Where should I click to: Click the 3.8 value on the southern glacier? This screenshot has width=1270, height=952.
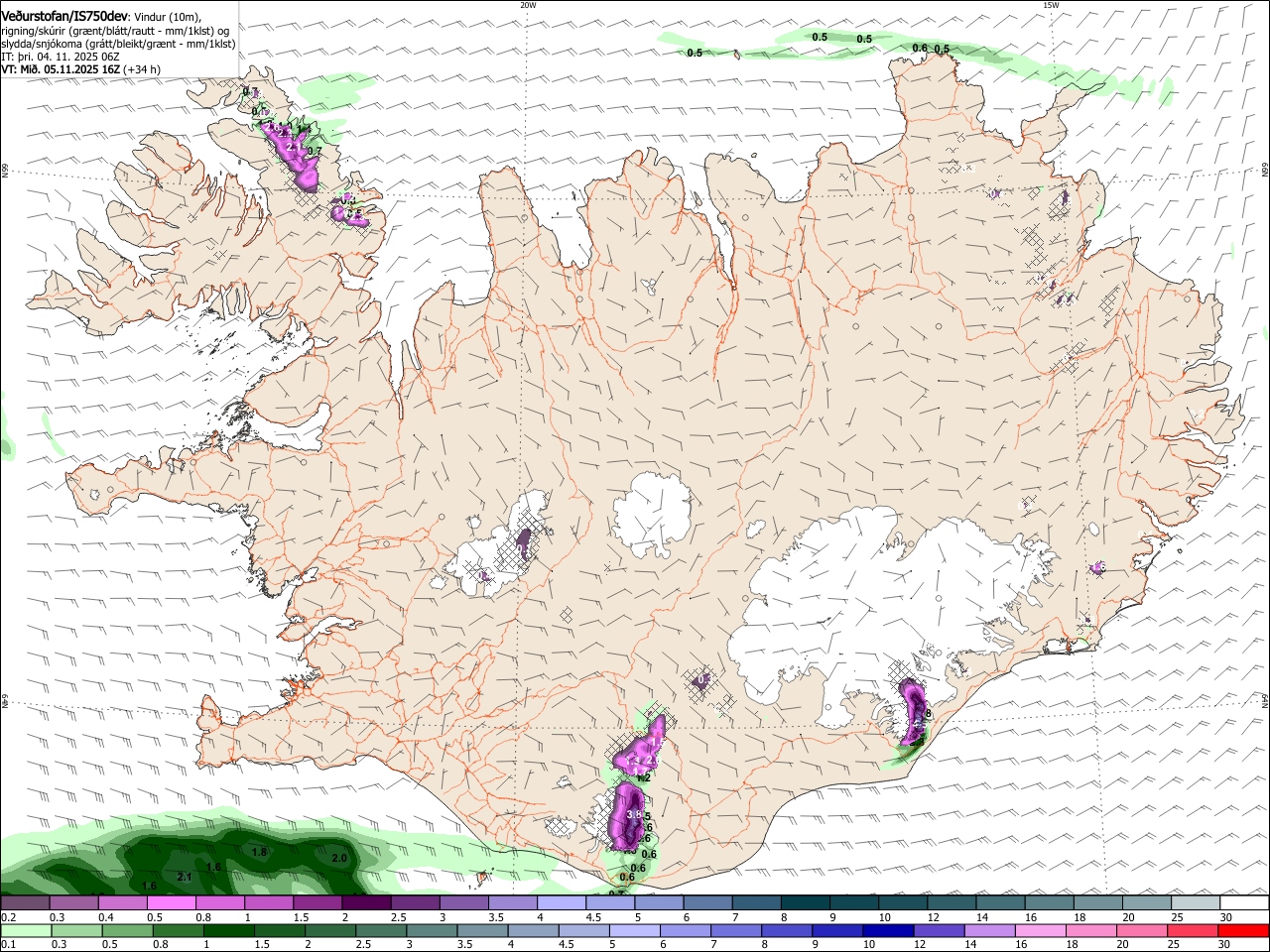point(634,814)
